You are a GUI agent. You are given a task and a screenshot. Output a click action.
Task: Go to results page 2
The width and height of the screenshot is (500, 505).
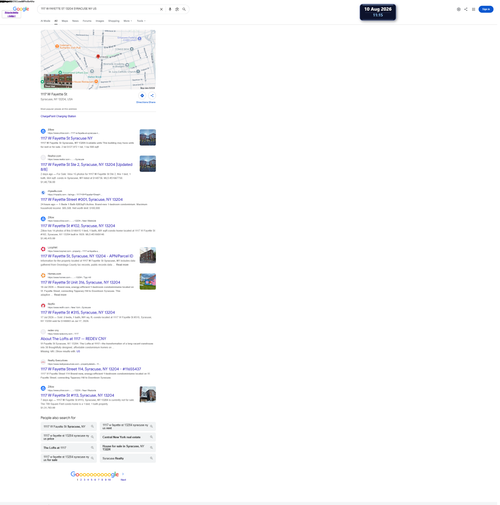click(81, 480)
